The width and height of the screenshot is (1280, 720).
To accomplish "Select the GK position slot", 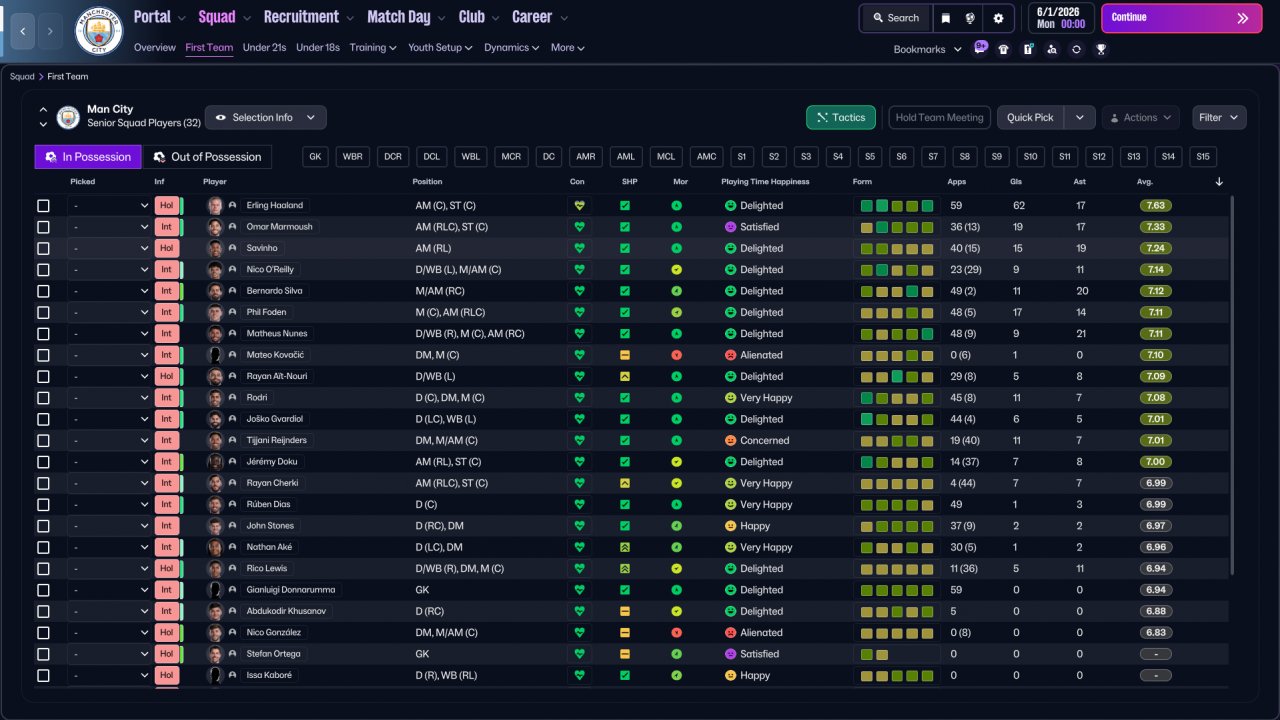I will (x=316, y=157).
